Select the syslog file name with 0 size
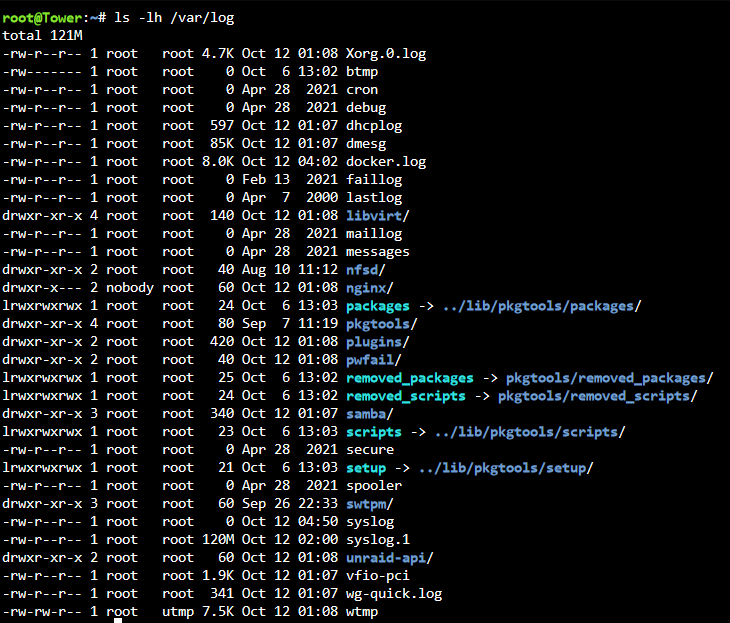The height and width of the screenshot is (623, 730). pyautogui.click(x=370, y=522)
